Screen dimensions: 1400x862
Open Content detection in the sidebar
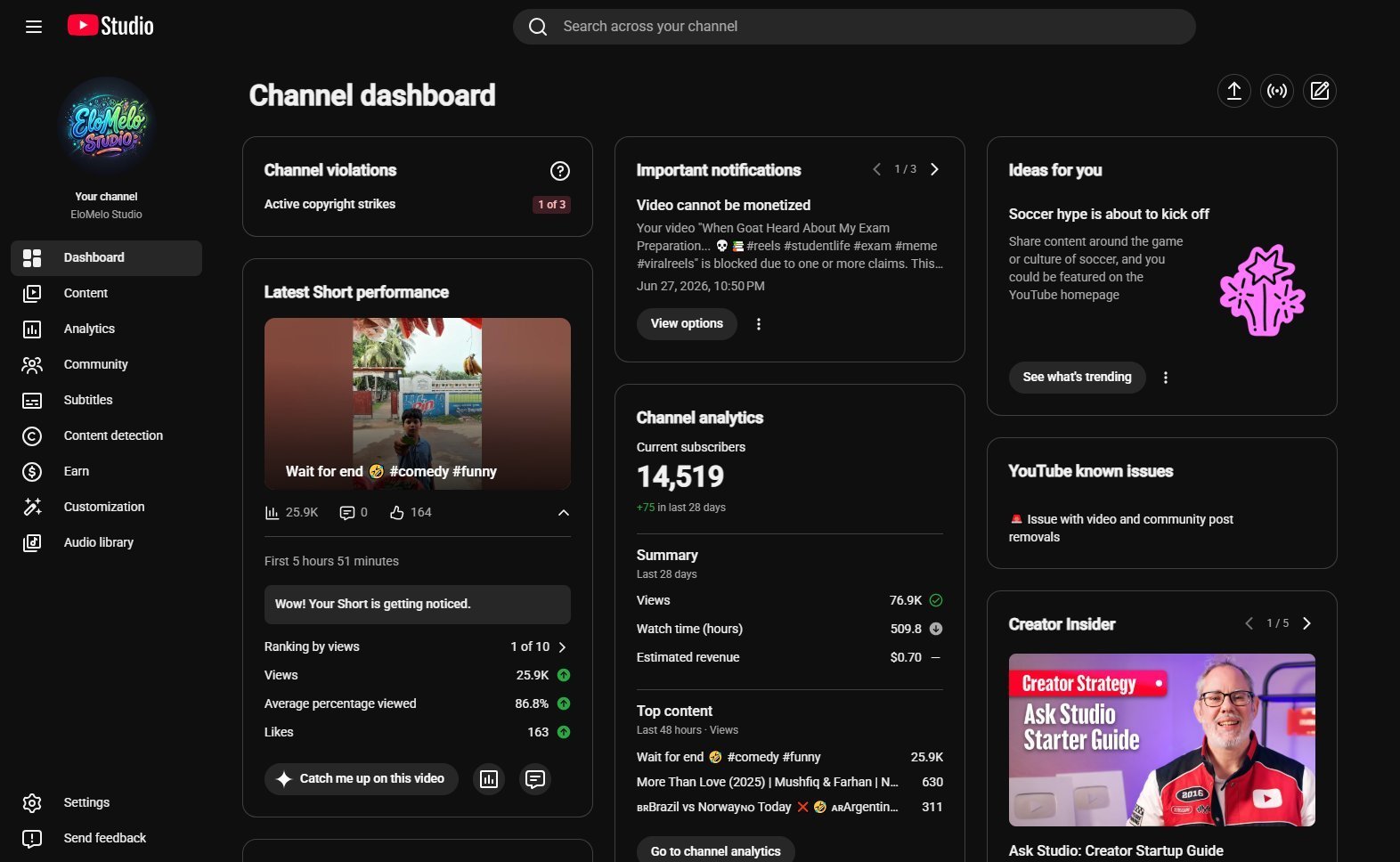(106, 435)
